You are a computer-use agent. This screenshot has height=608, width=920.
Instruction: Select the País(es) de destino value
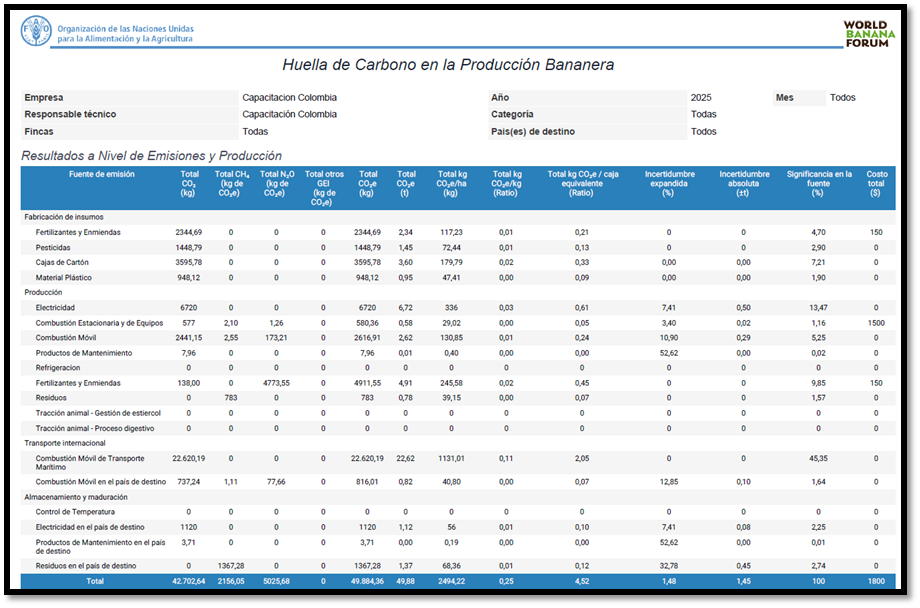tap(703, 132)
